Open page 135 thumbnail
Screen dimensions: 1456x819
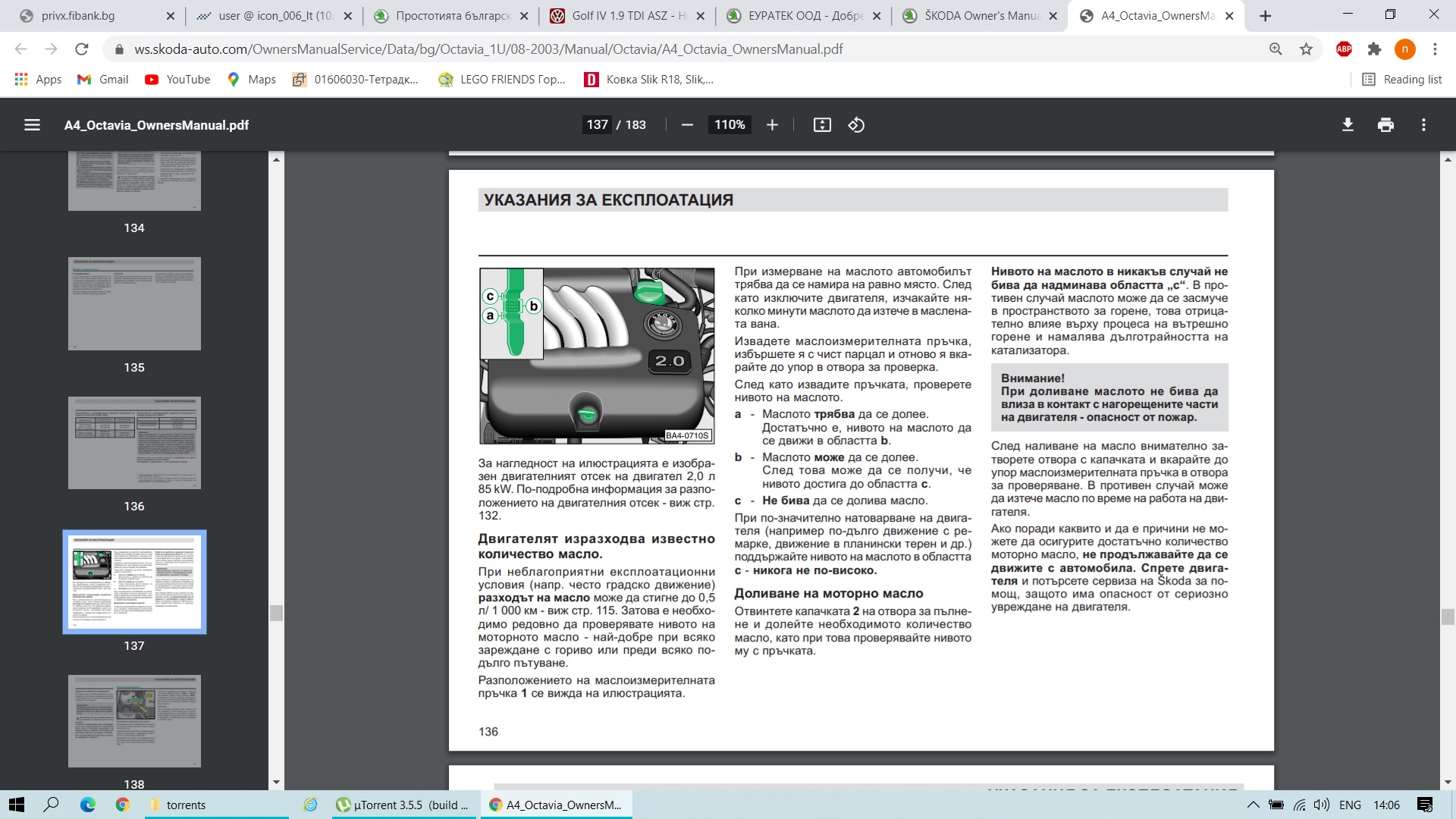[x=134, y=303]
